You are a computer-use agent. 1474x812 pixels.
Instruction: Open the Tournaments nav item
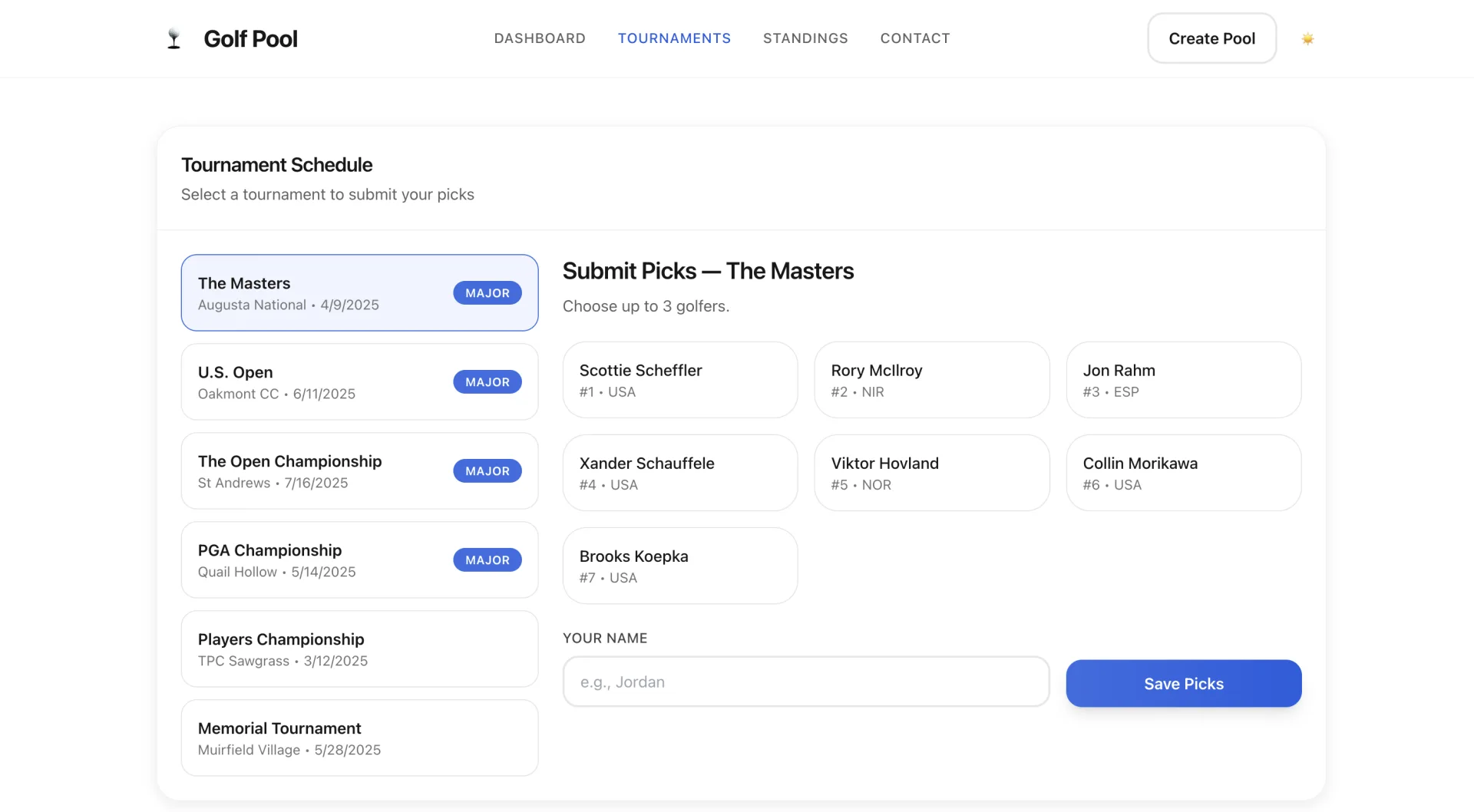click(x=674, y=38)
